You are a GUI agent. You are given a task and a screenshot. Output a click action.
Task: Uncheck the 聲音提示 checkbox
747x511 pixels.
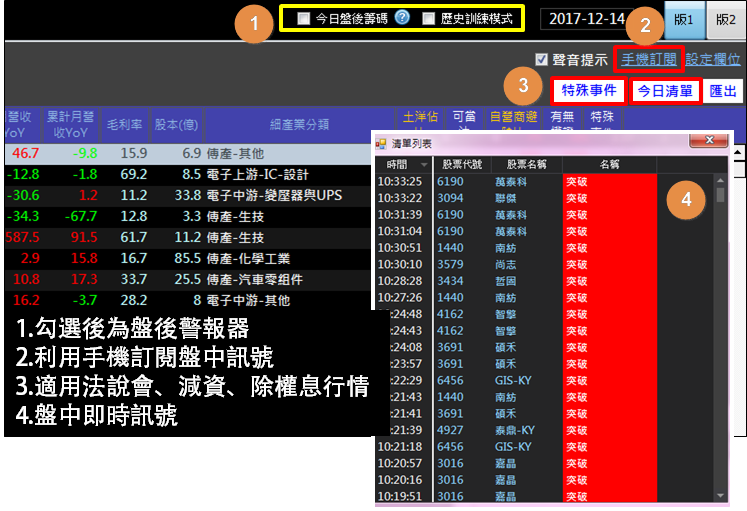tap(541, 60)
